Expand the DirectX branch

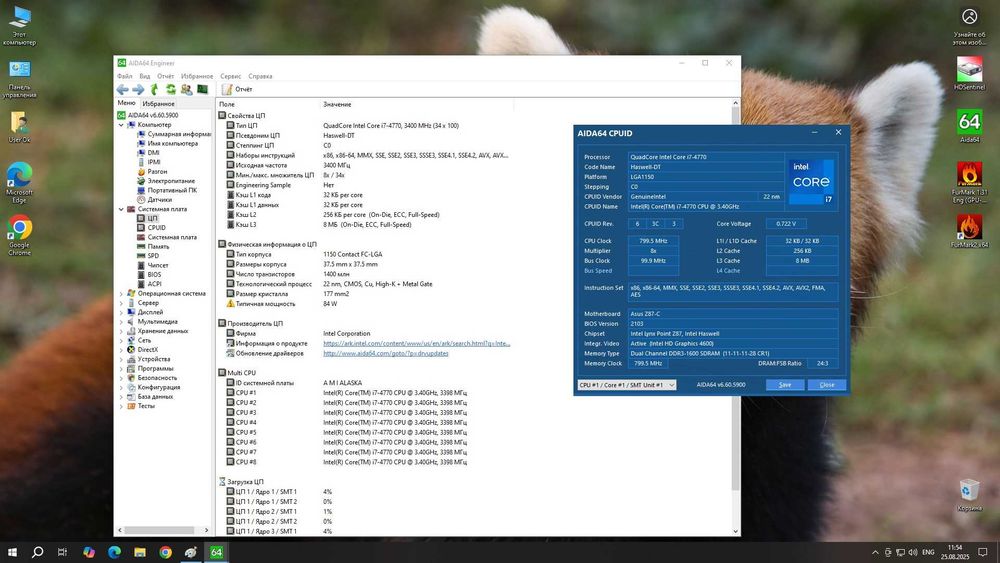pyautogui.click(x=121, y=349)
